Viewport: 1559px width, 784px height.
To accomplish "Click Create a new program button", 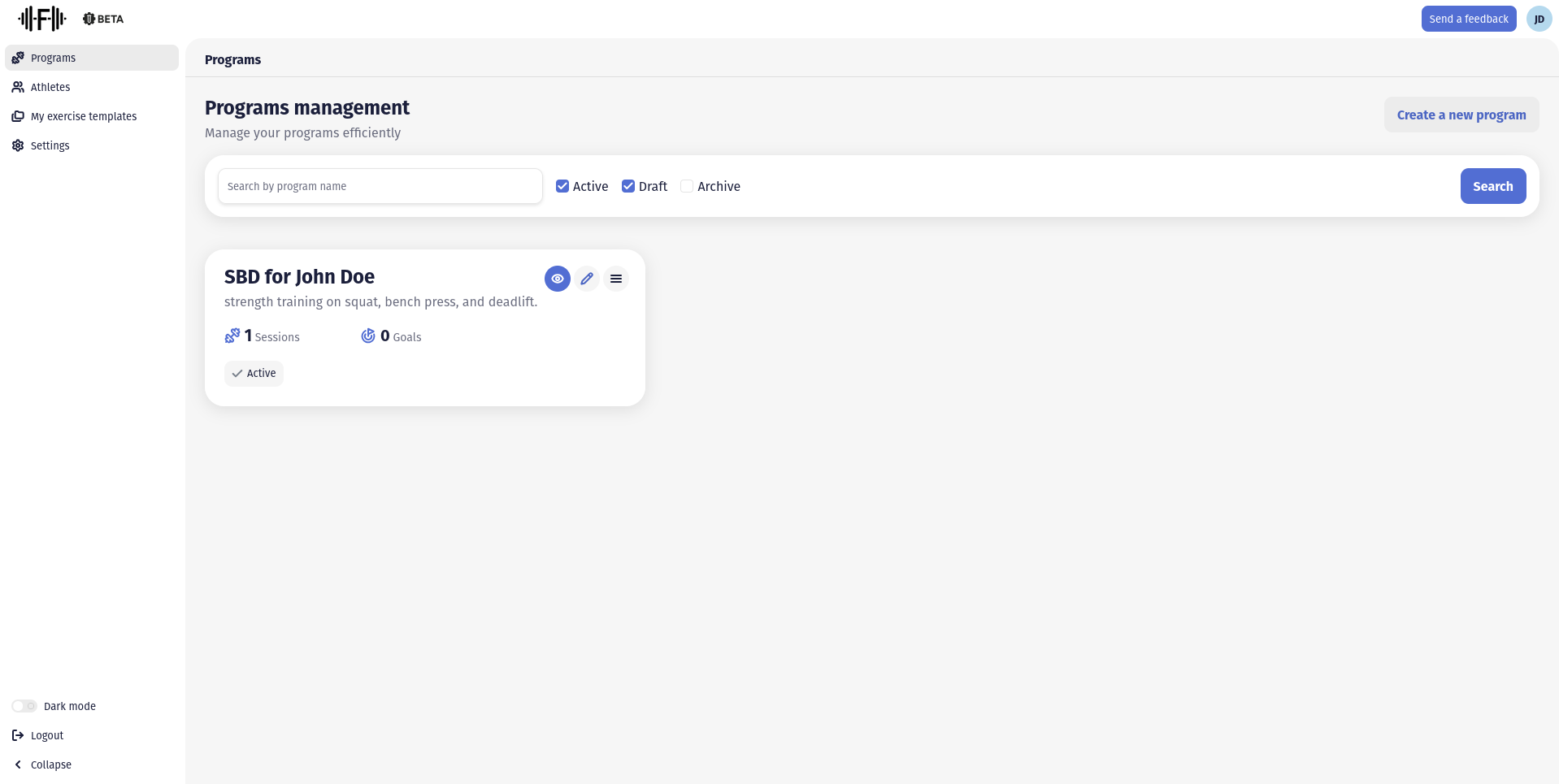I will (x=1461, y=115).
